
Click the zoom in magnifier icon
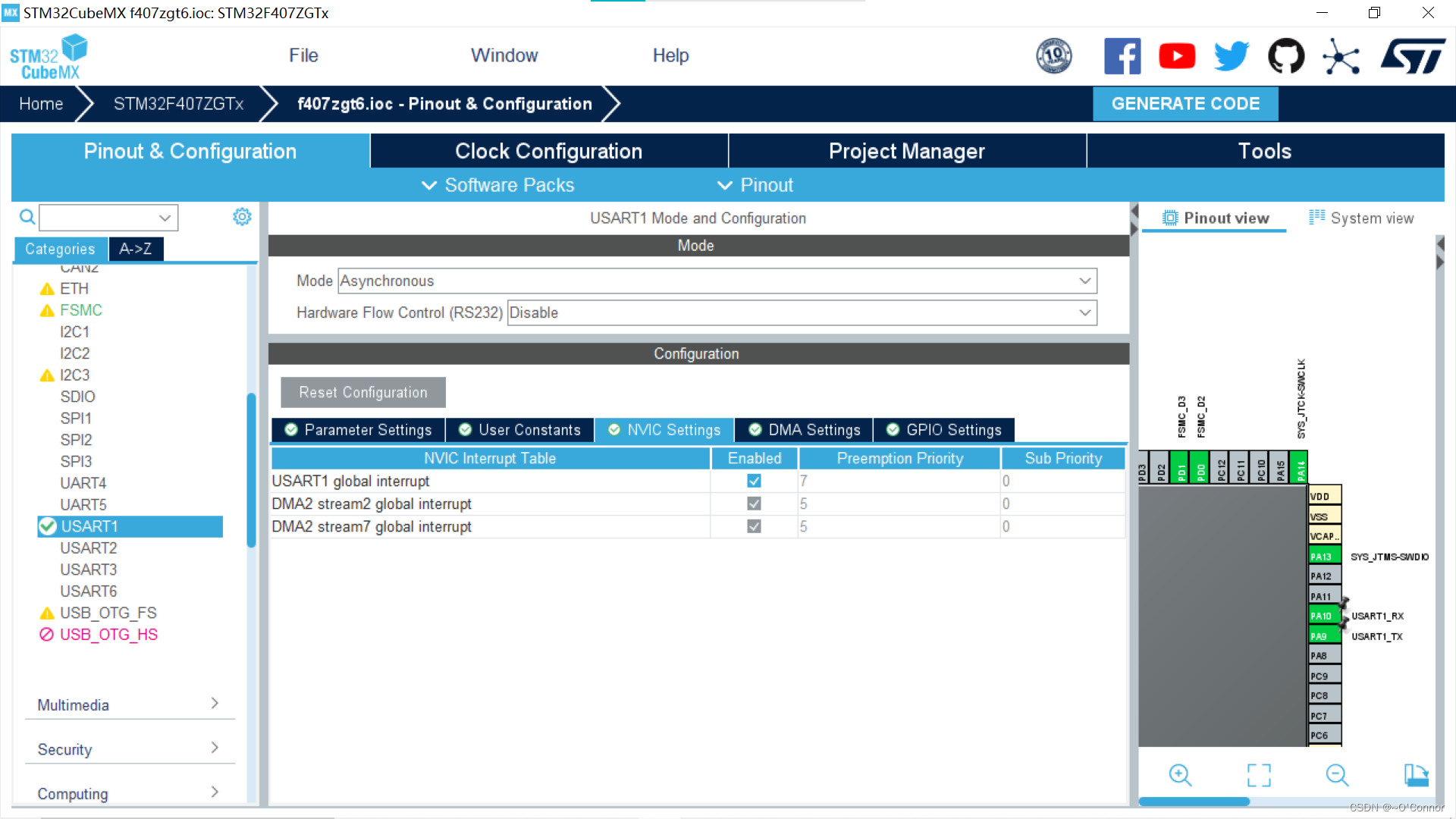pos(1180,774)
